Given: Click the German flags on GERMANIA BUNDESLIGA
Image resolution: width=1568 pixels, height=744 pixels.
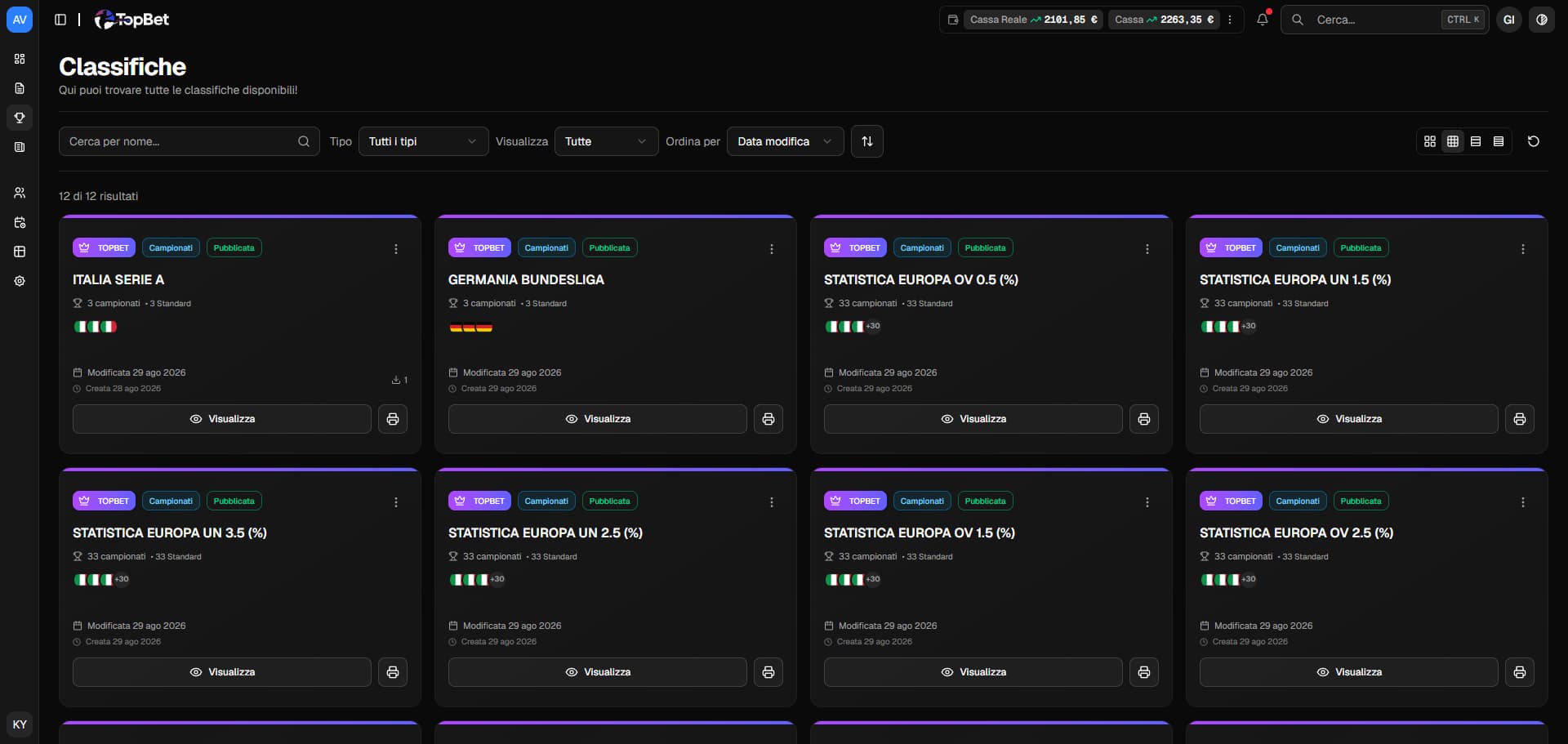Looking at the screenshot, I should 471,327.
